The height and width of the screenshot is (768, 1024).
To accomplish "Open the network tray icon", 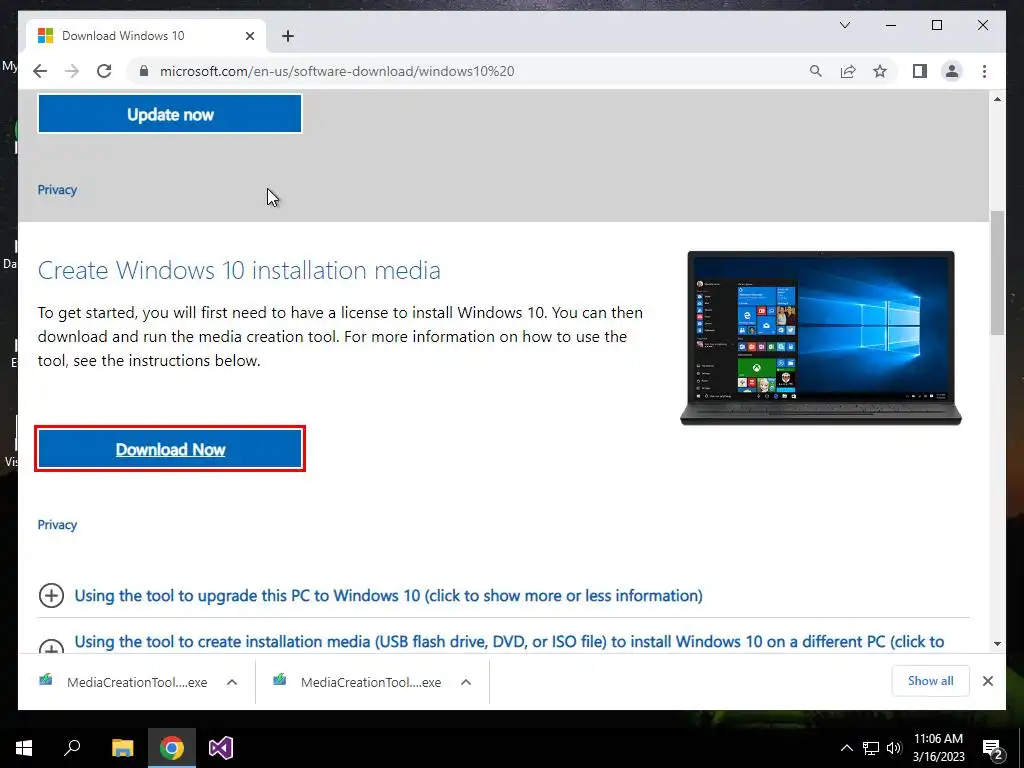I will (871, 748).
